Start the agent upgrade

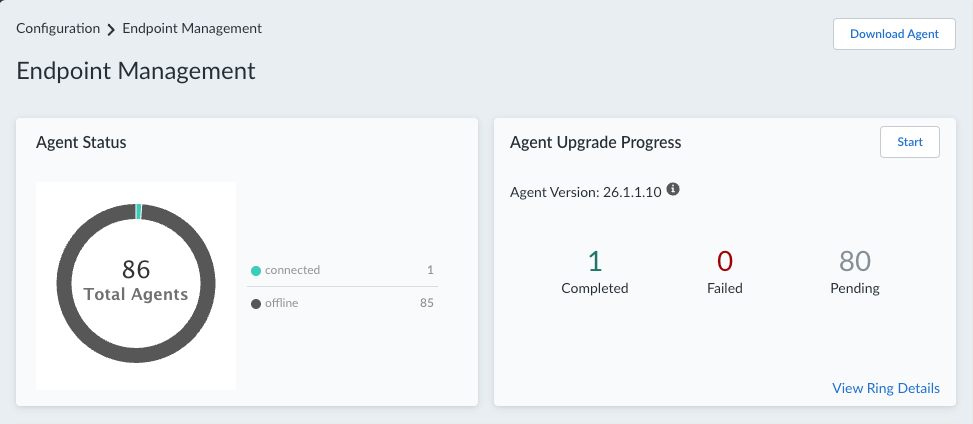tap(910, 142)
